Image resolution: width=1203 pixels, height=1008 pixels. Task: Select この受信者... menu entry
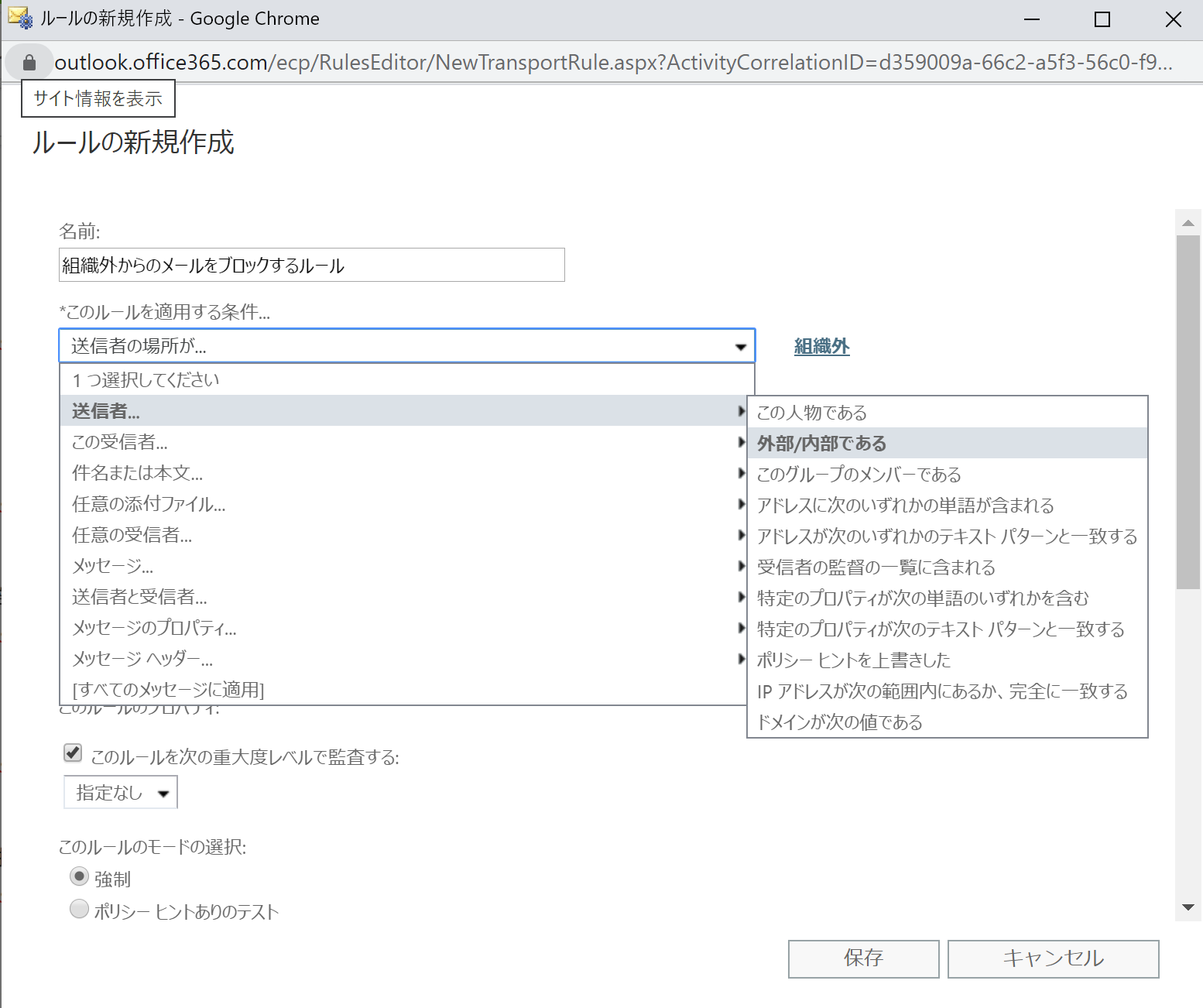point(403,441)
